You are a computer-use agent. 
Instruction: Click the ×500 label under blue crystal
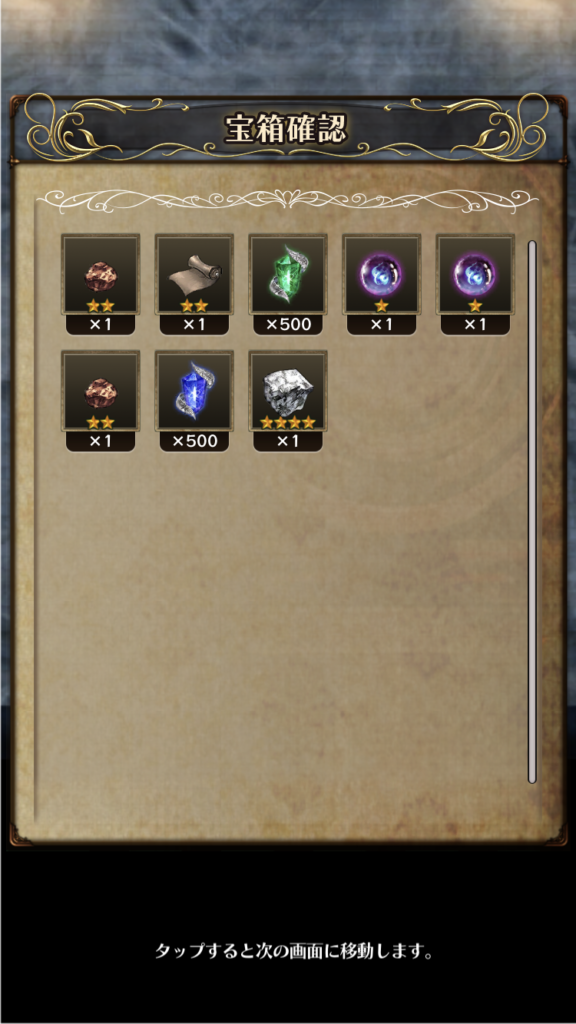click(194, 441)
